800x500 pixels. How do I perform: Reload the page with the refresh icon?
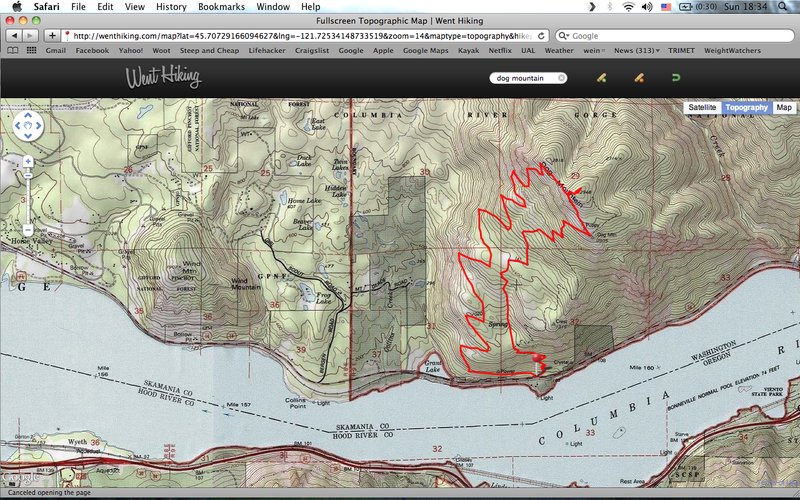click(541, 36)
